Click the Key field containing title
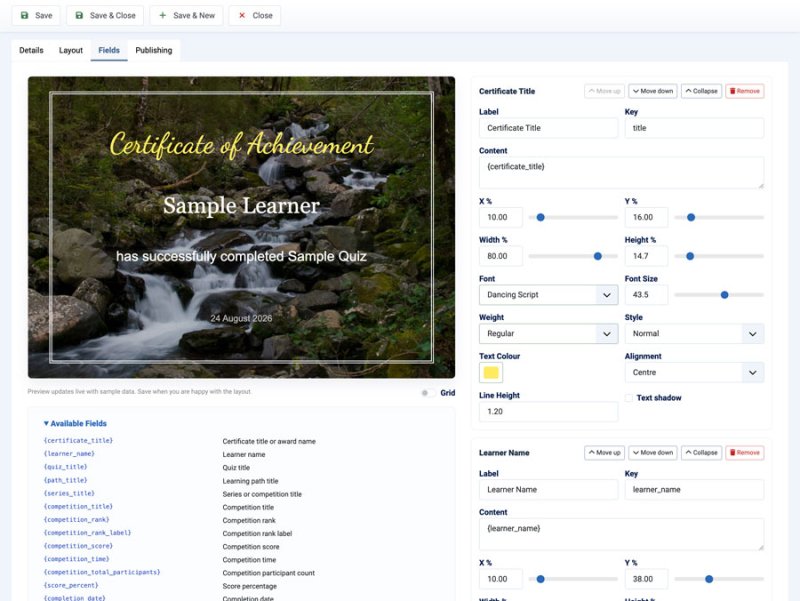The width and height of the screenshot is (800, 601). tap(694, 128)
